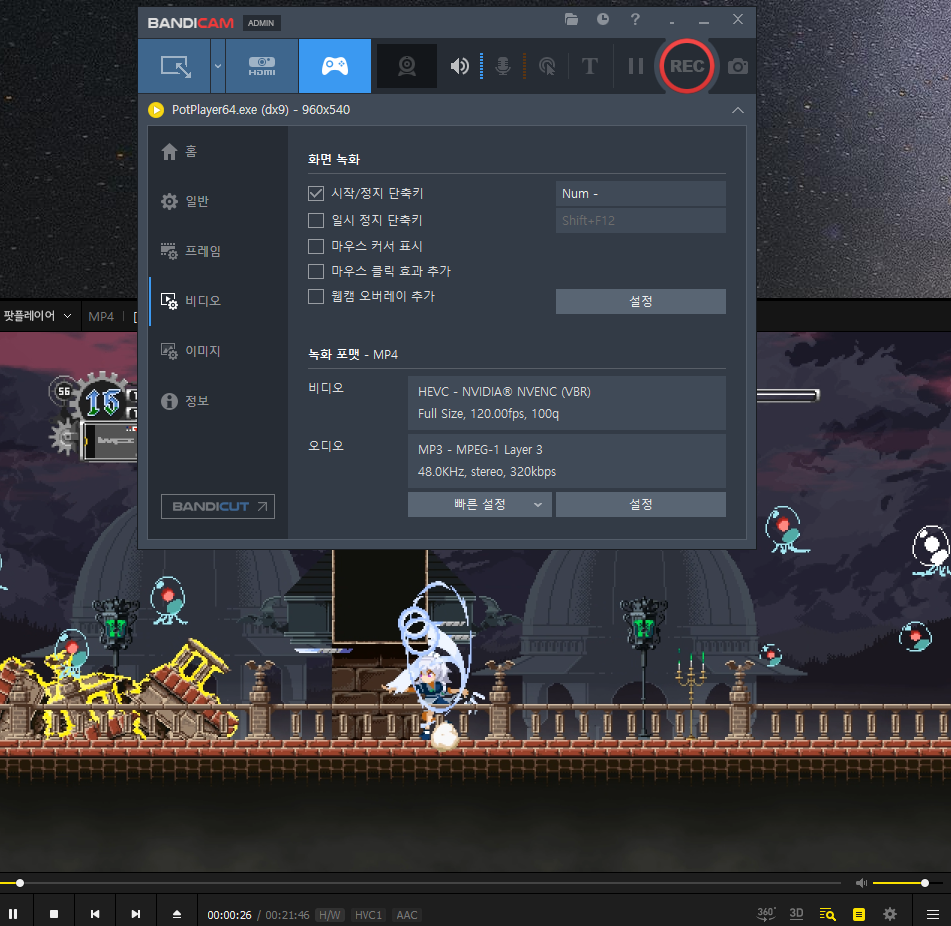Start recording with REC button

click(x=687, y=66)
